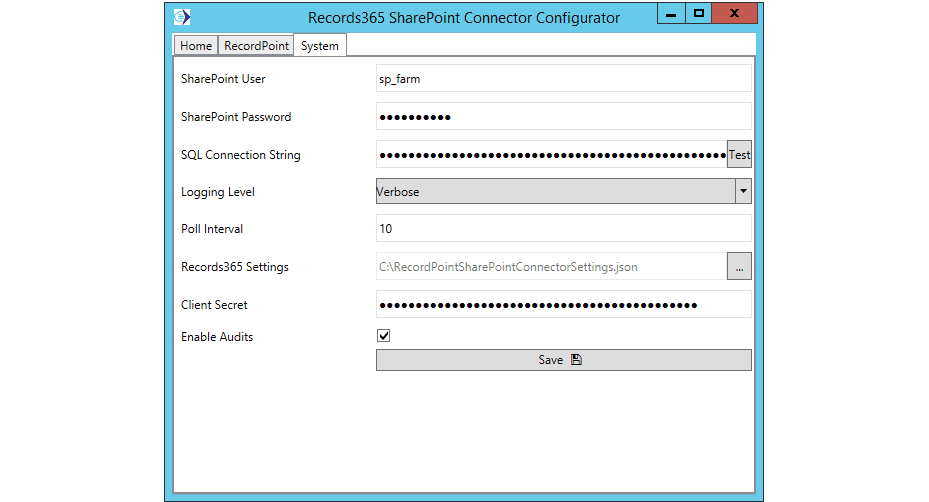Toggle the Enable Audits checkbox
Screen dimensions: 929x502
pos(383,336)
